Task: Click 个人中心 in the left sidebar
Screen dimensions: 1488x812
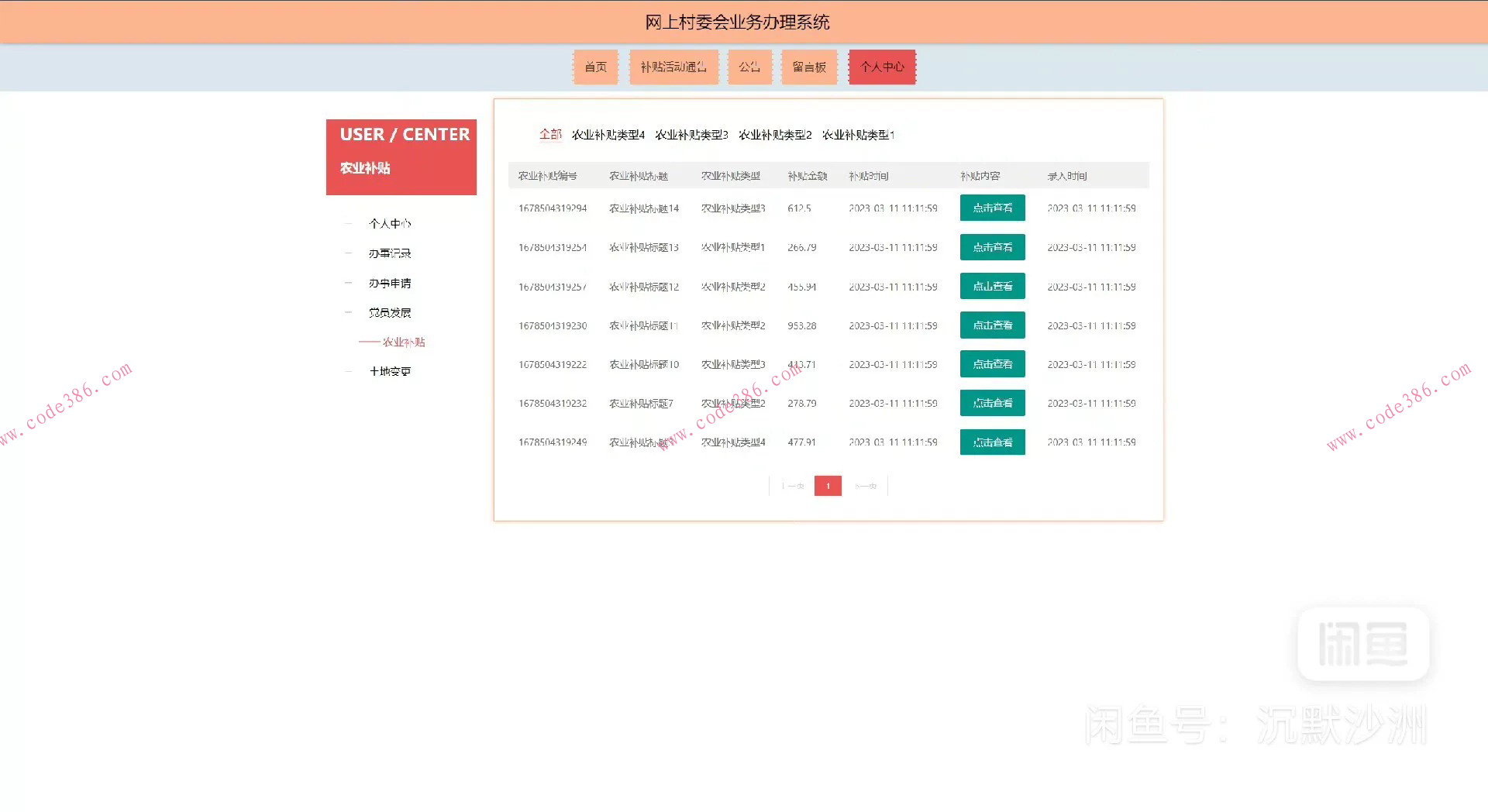Action: click(390, 224)
